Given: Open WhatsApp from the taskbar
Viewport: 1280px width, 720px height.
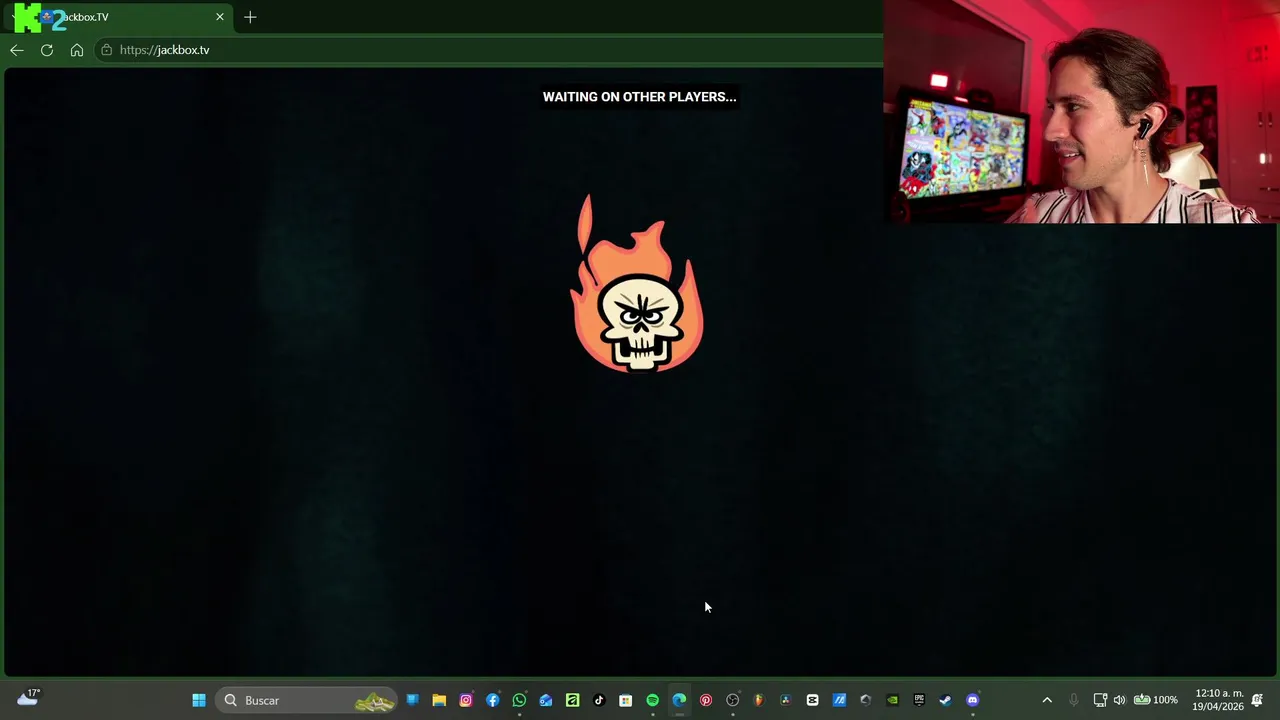Looking at the screenshot, I should pos(519,700).
